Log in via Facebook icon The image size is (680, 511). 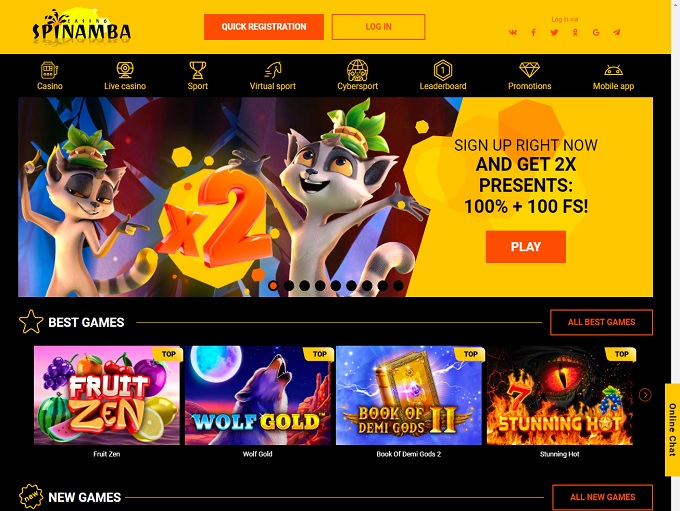click(533, 33)
